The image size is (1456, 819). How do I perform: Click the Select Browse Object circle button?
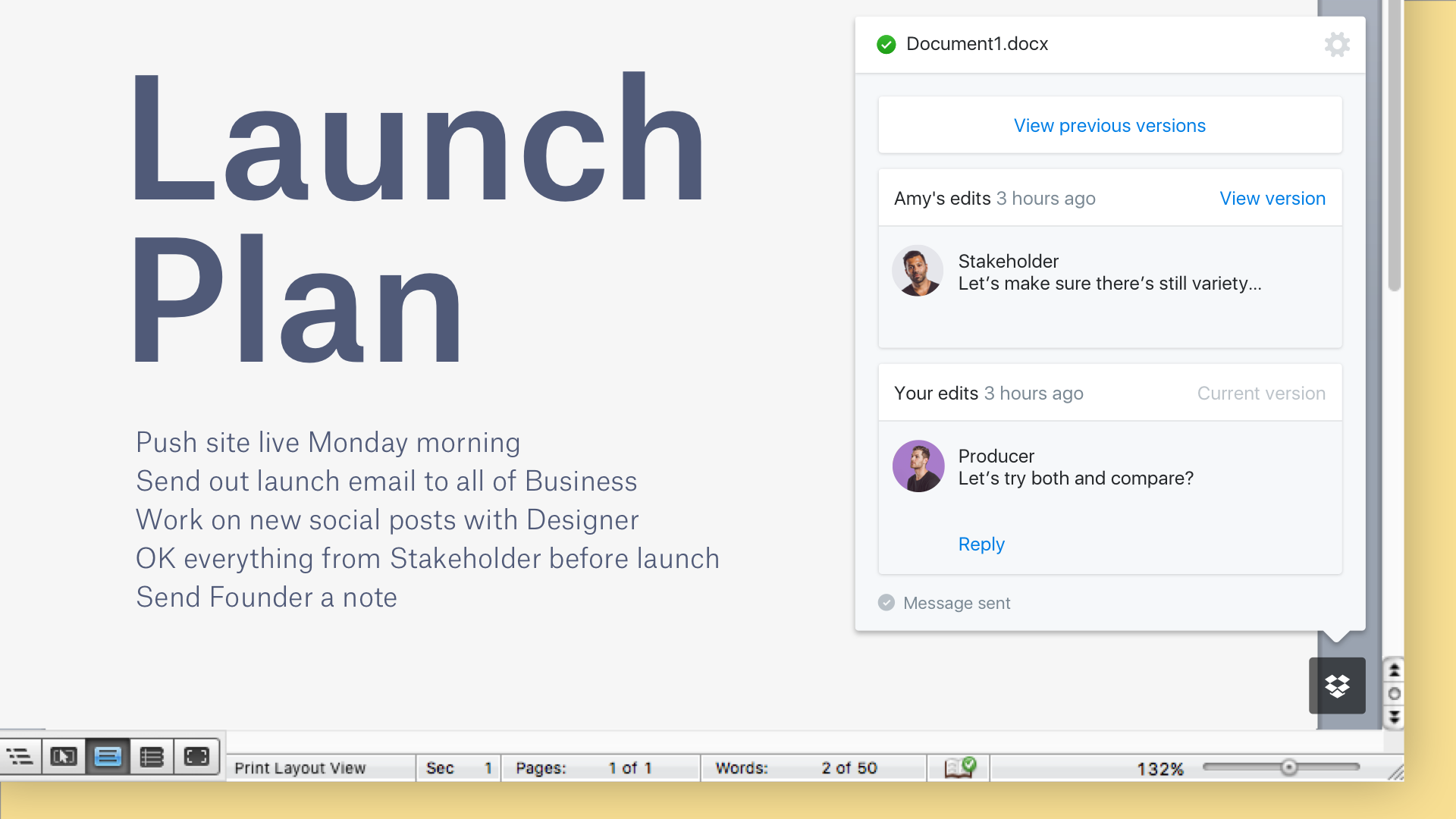(1394, 693)
